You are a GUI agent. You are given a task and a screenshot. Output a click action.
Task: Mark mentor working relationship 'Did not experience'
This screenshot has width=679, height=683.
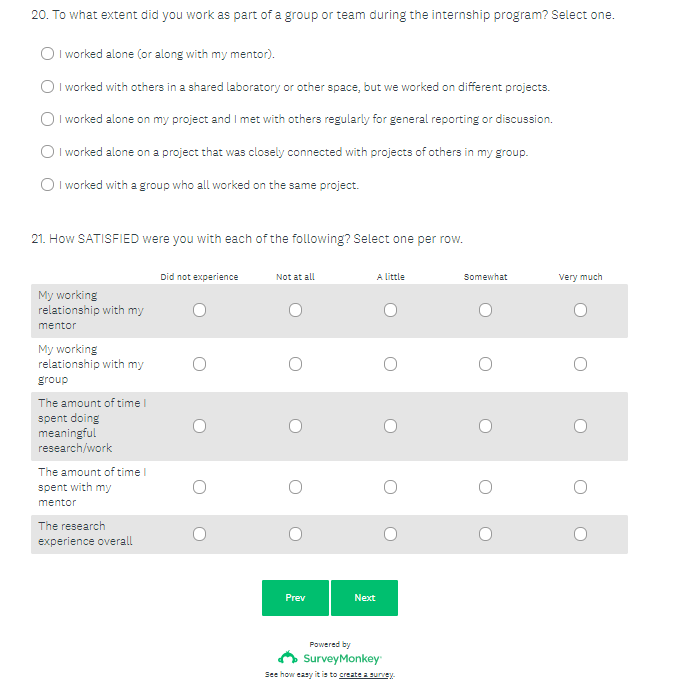pyautogui.click(x=199, y=311)
